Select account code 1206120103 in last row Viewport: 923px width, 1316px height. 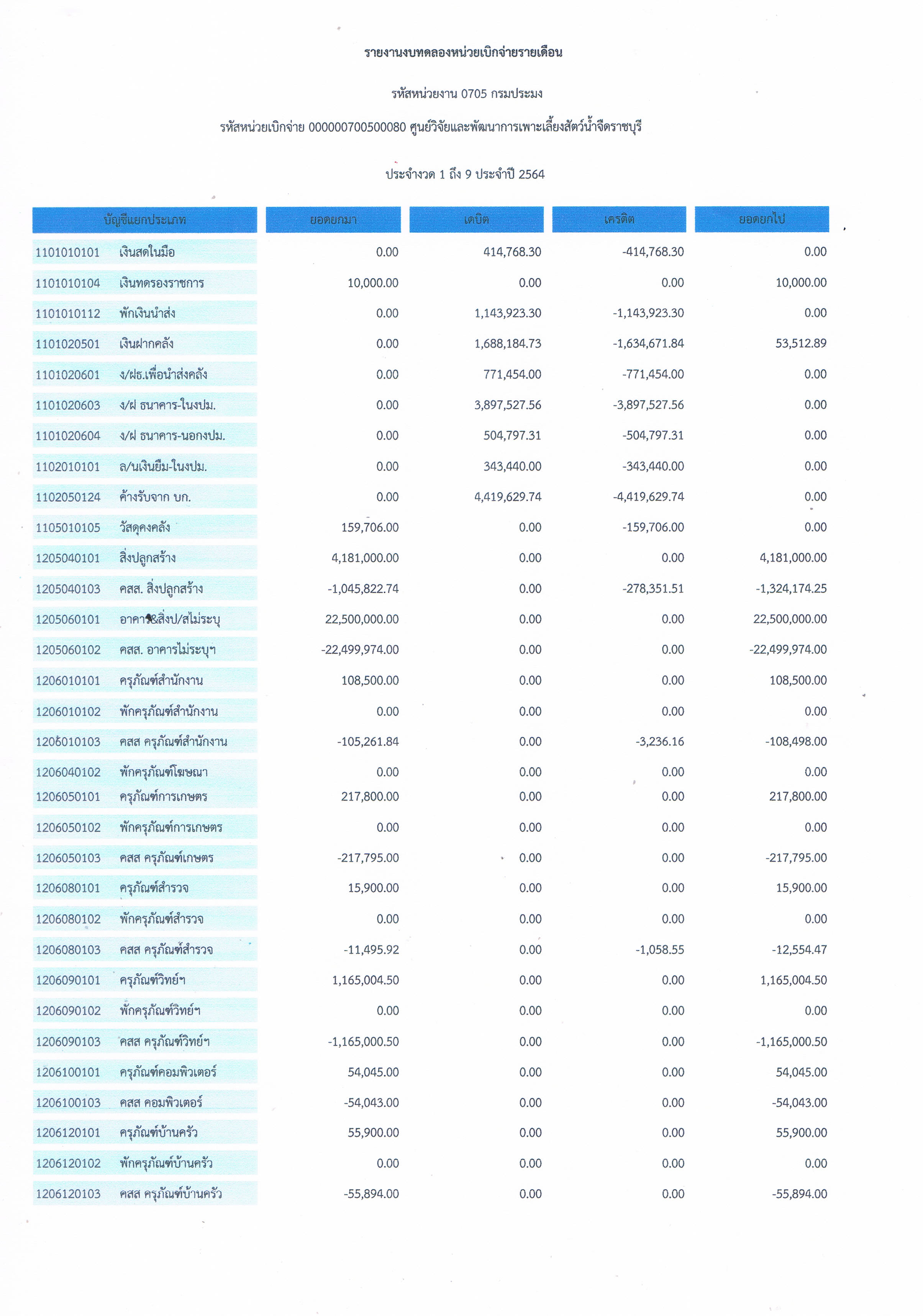click(68, 1194)
